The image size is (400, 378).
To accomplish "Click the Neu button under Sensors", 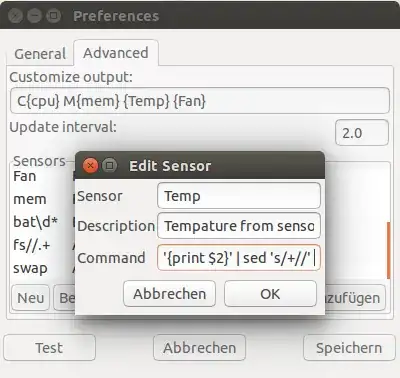I will 30,298.
